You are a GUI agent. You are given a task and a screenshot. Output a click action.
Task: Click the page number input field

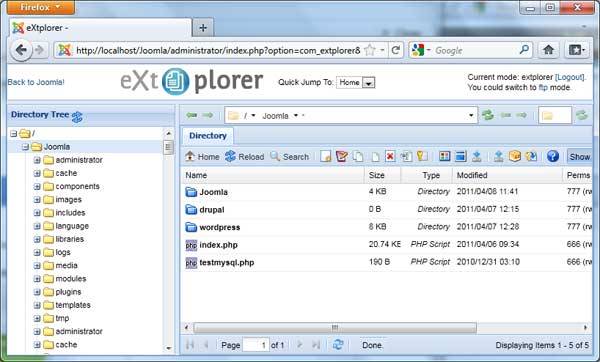pos(256,345)
